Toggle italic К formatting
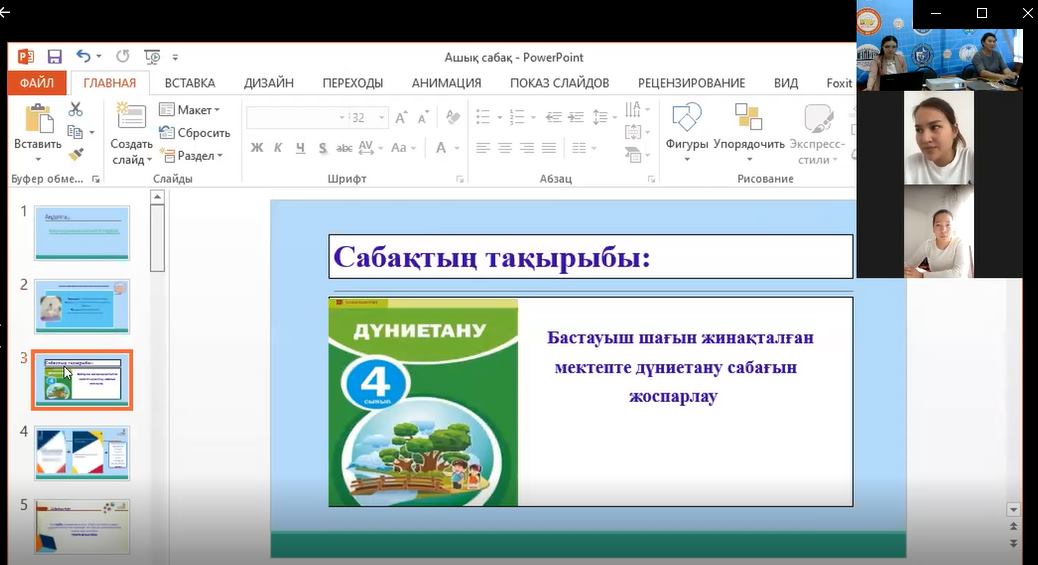The image size is (1038, 565). coord(278,148)
